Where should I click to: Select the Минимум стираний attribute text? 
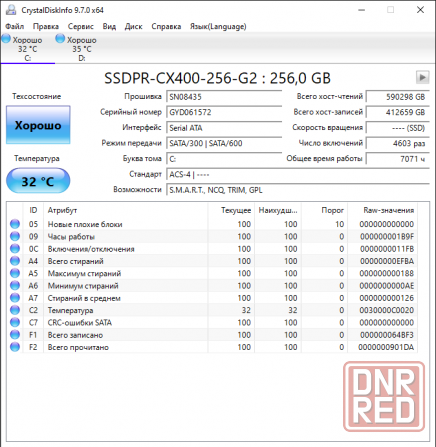point(83,286)
